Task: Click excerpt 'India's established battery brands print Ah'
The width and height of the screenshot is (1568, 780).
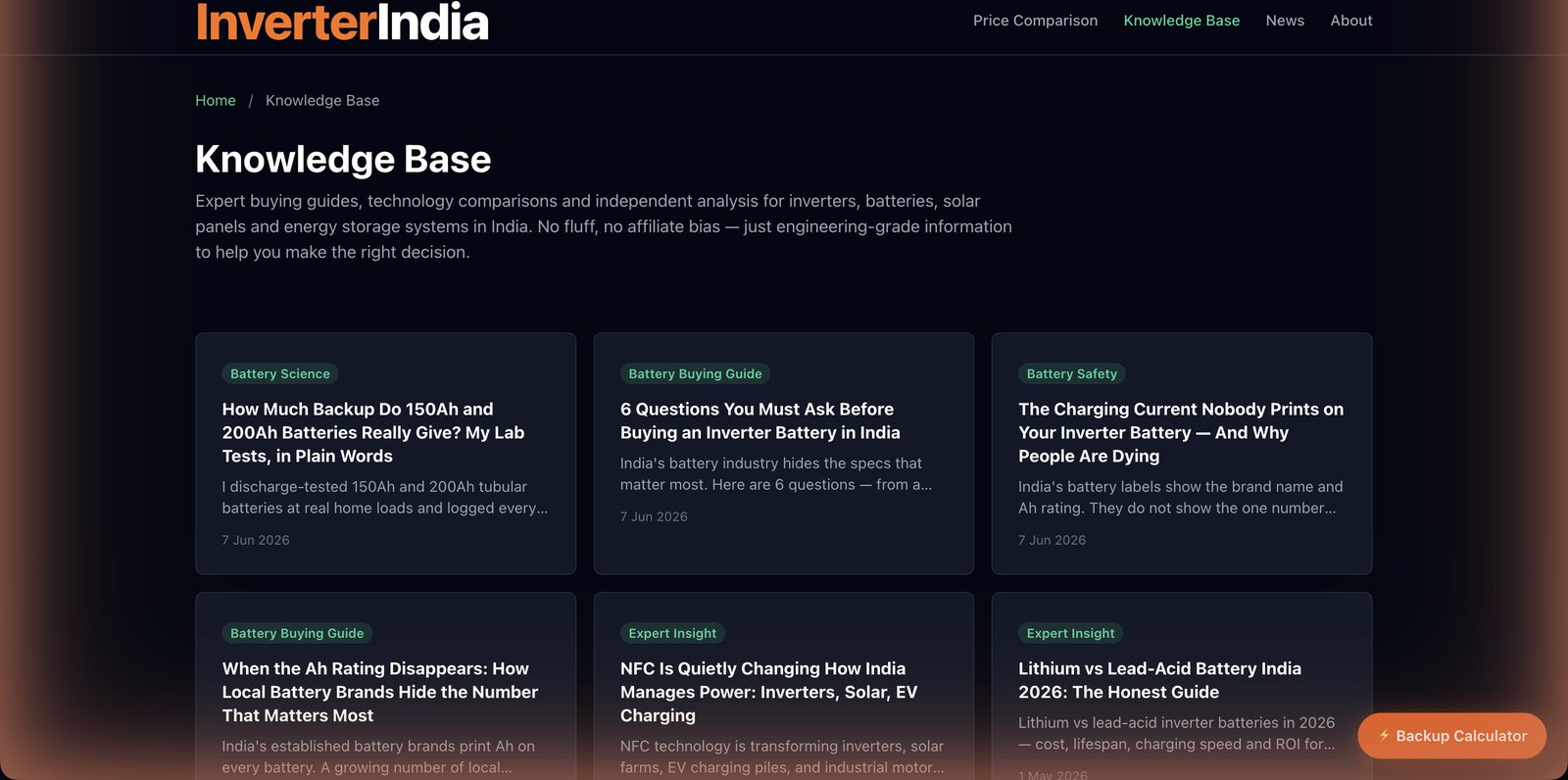Action: pos(378,756)
